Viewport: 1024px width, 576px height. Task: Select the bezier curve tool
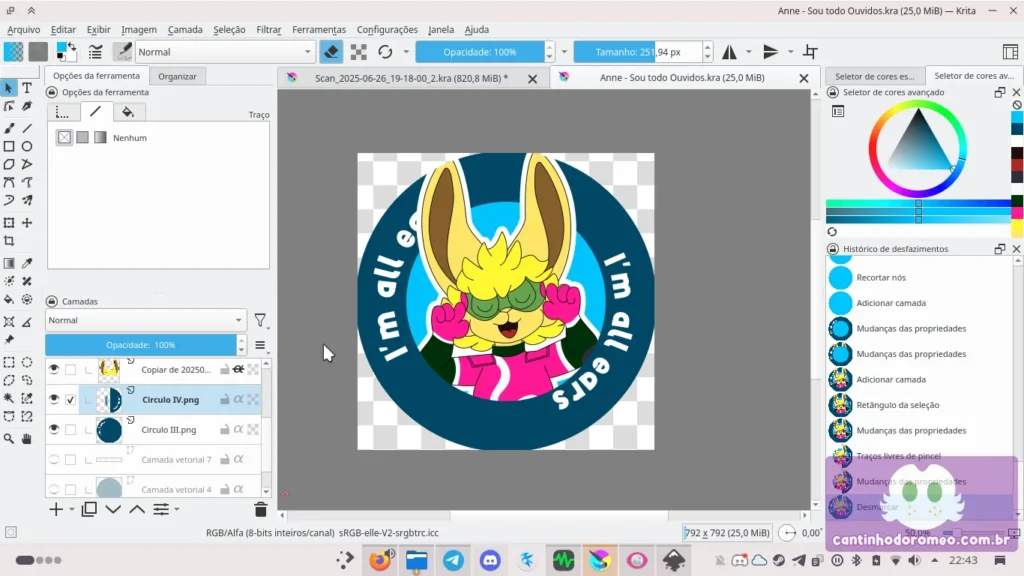coord(8,182)
